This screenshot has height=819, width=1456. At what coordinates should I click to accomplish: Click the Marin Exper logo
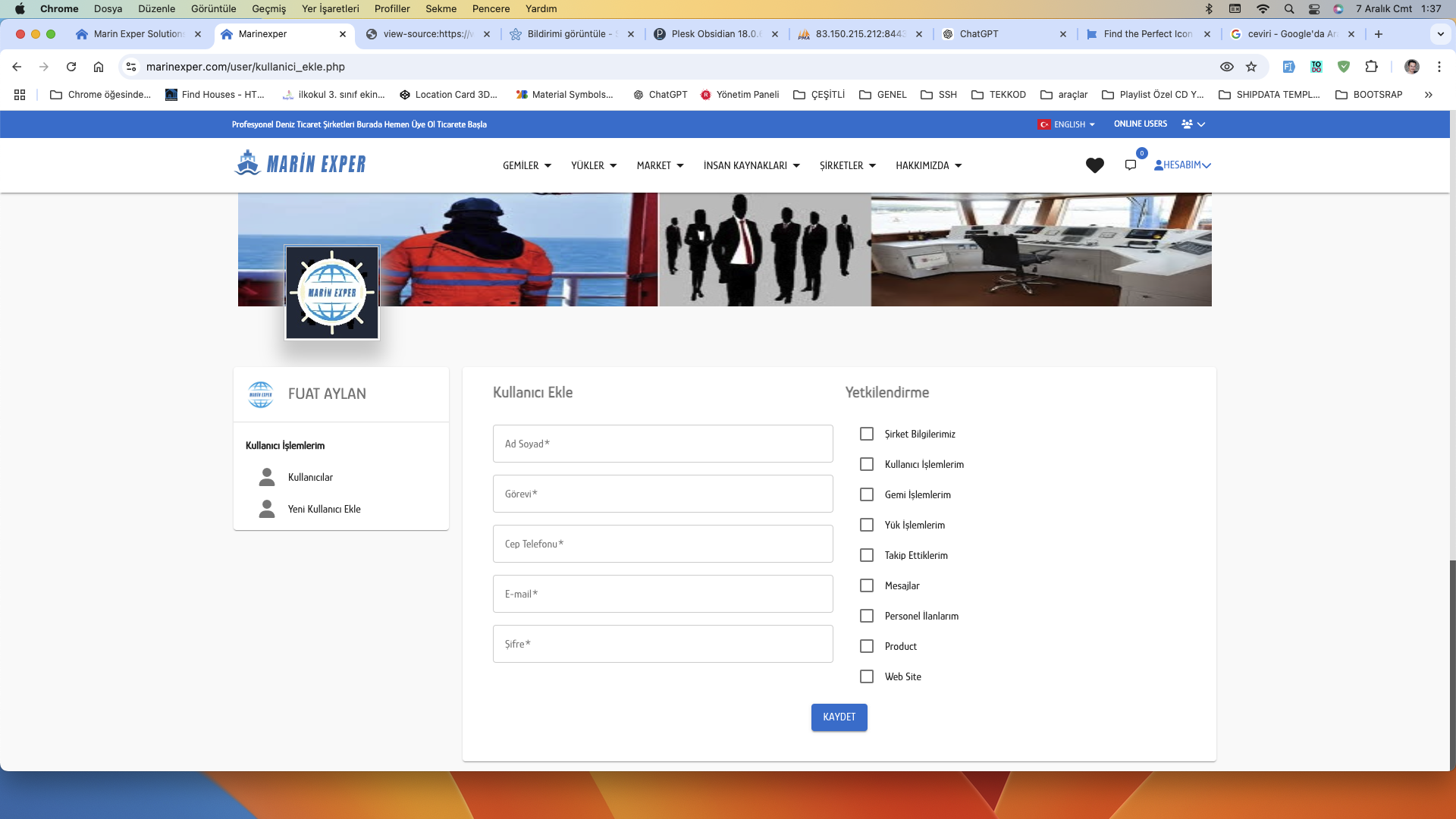(x=300, y=163)
